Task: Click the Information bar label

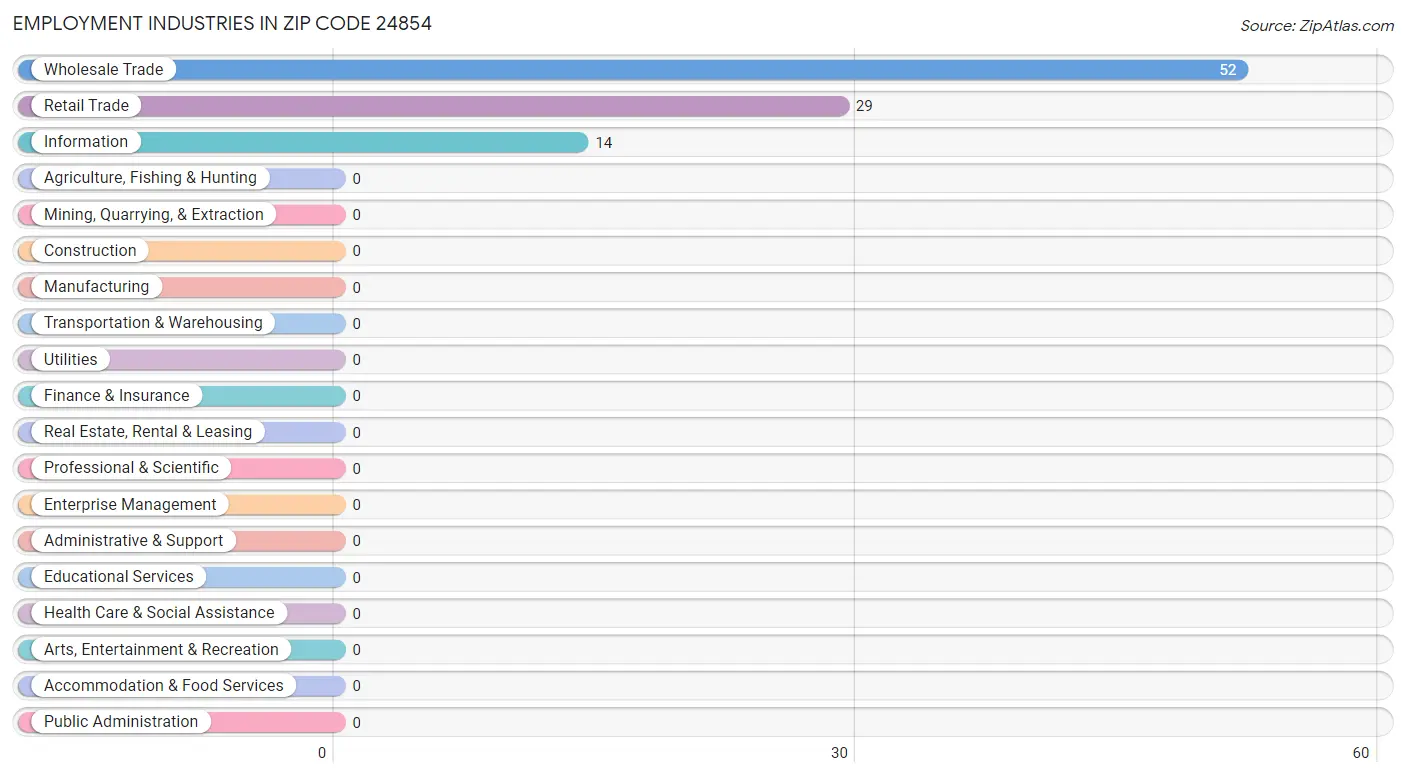Action: click(x=86, y=142)
